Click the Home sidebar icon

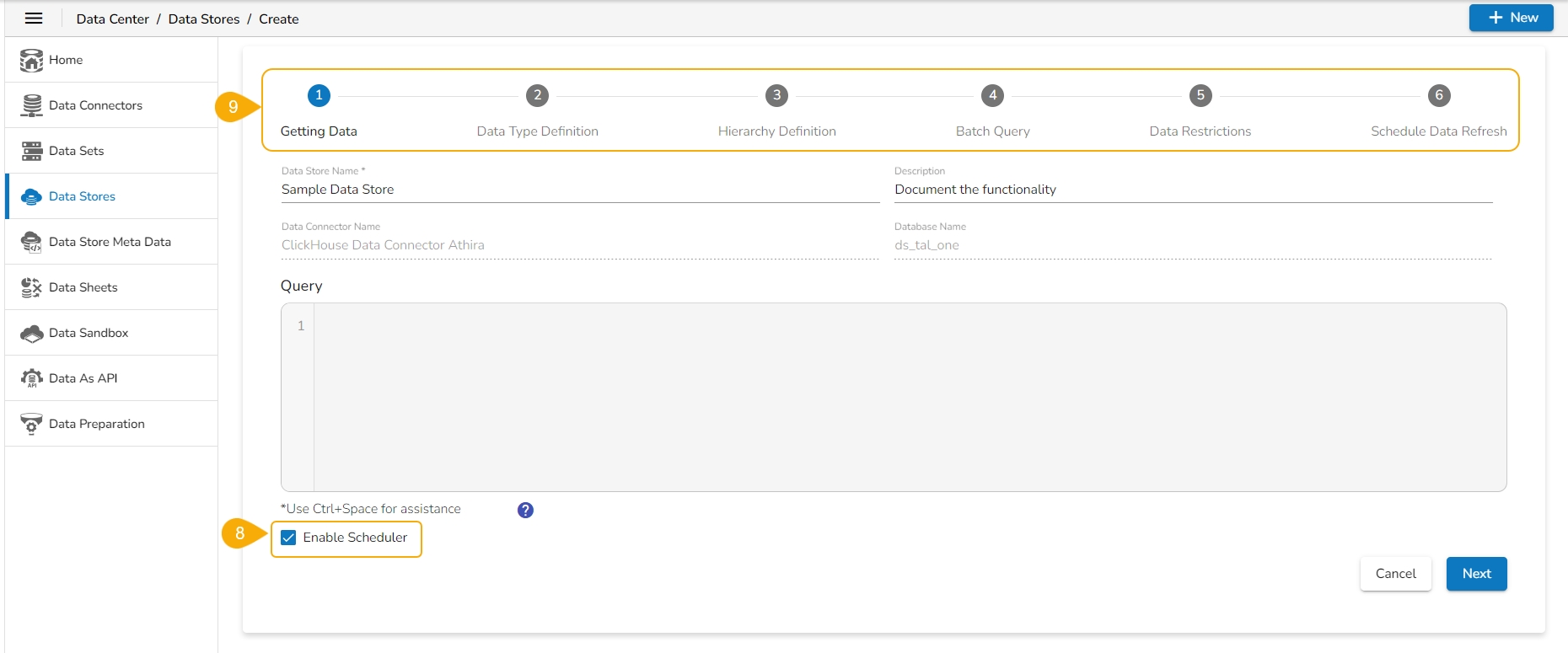(x=31, y=60)
